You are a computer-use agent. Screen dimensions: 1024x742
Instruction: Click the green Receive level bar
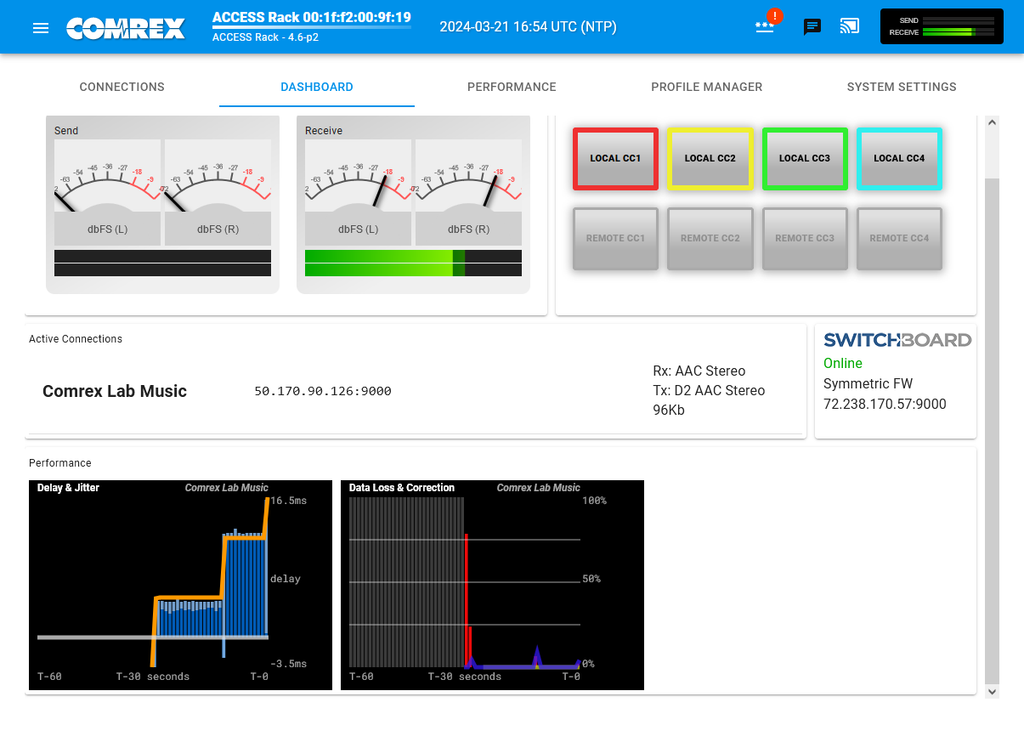click(x=413, y=263)
